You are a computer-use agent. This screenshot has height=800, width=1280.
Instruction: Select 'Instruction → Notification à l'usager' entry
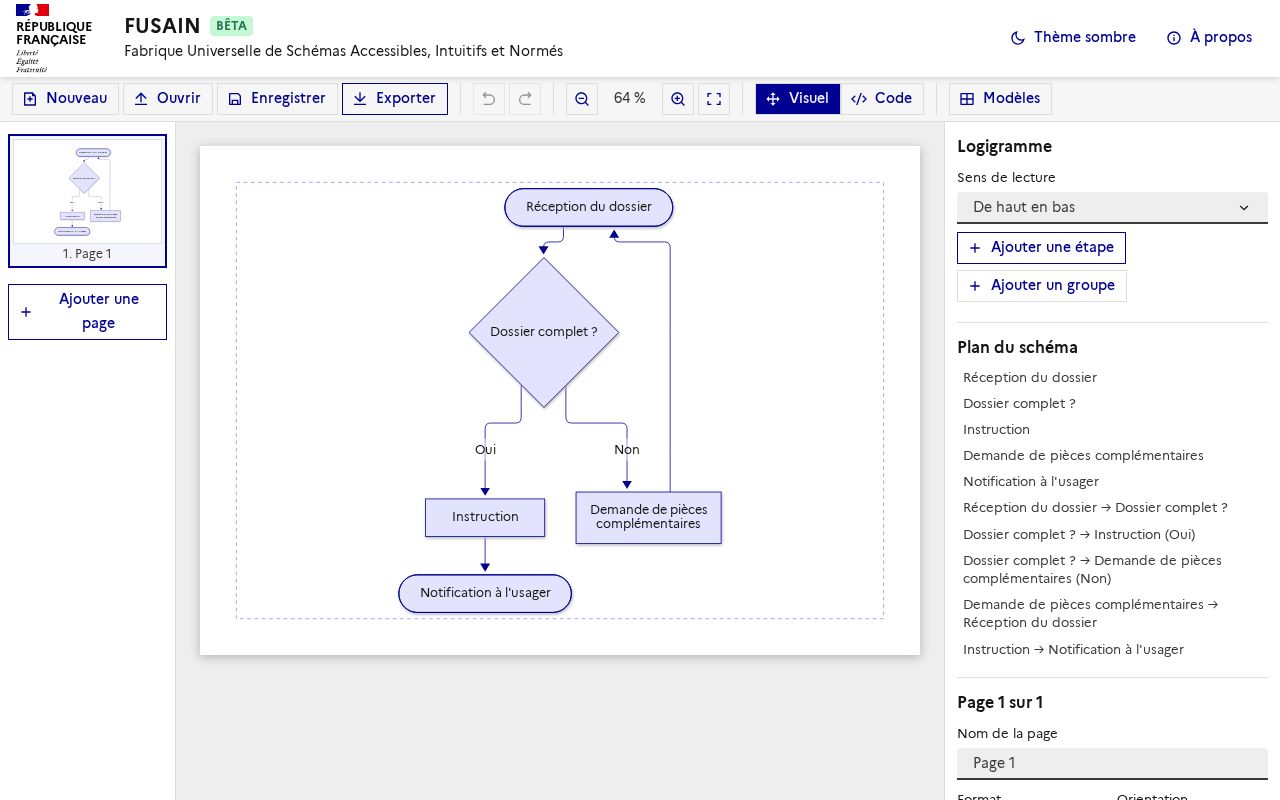(1073, 650)
